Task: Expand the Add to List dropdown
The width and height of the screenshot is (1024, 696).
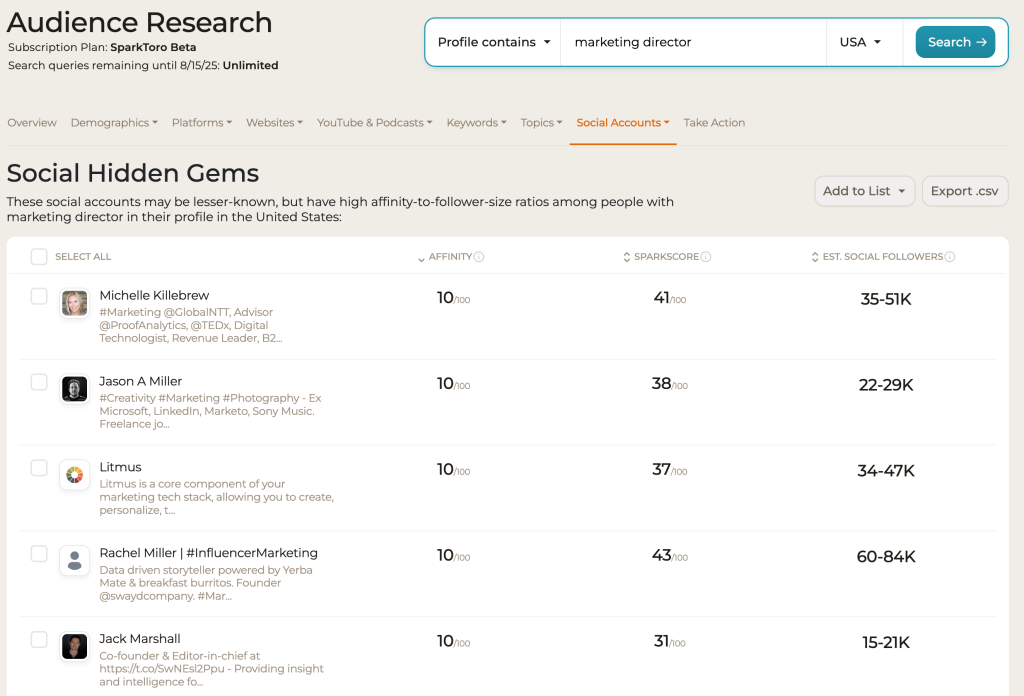Action: [x=865, y=191]
